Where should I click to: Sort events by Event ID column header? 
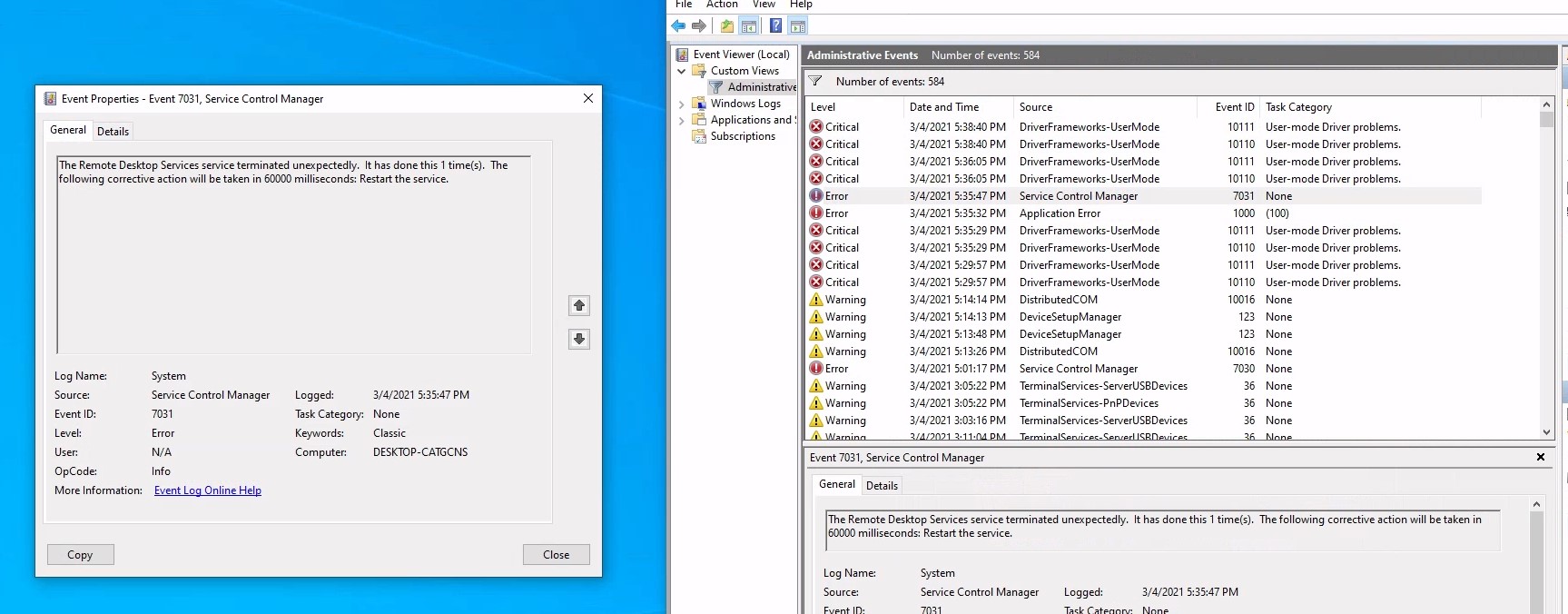click(x=1234, y=107)
